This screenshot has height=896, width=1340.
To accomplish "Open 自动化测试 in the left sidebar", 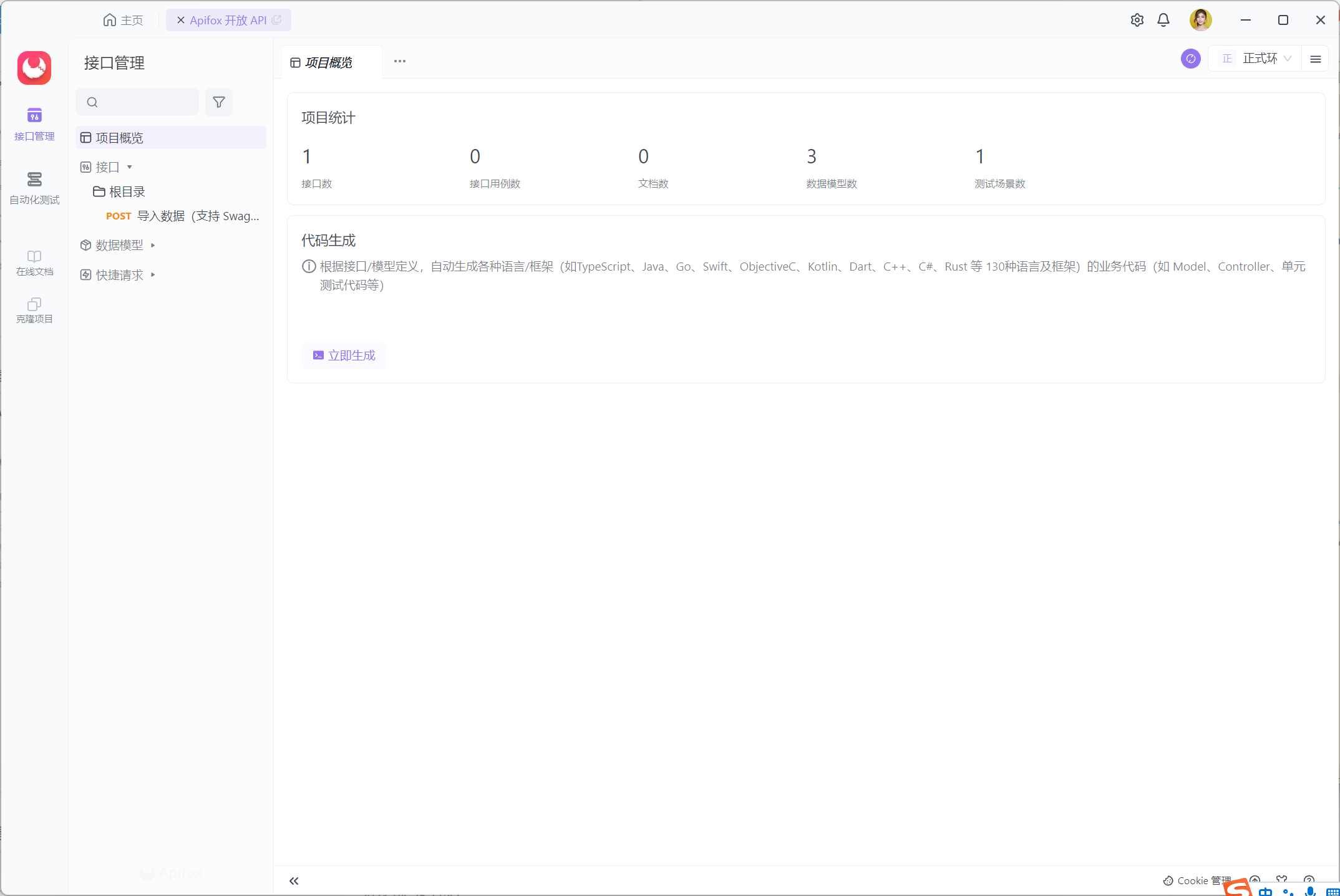I will pyautogui.click(x=34, y=188).
